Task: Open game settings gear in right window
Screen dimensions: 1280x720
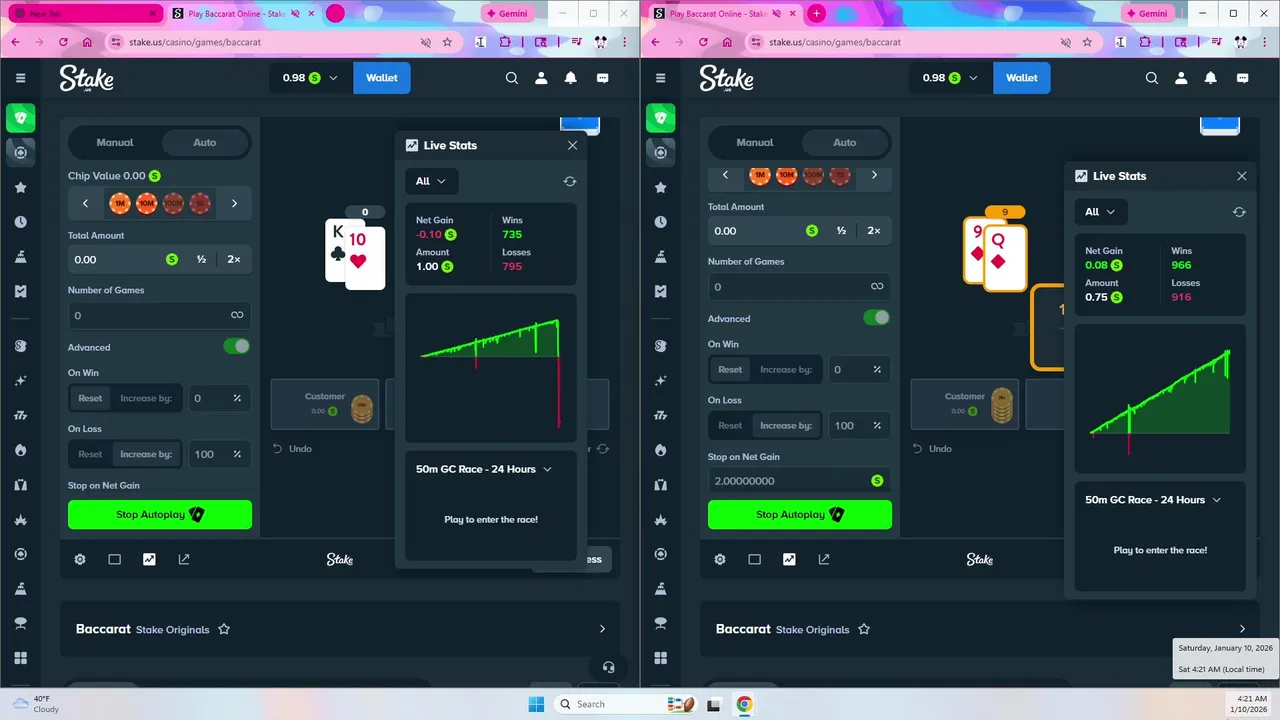Action: click(x=720, y=559)
